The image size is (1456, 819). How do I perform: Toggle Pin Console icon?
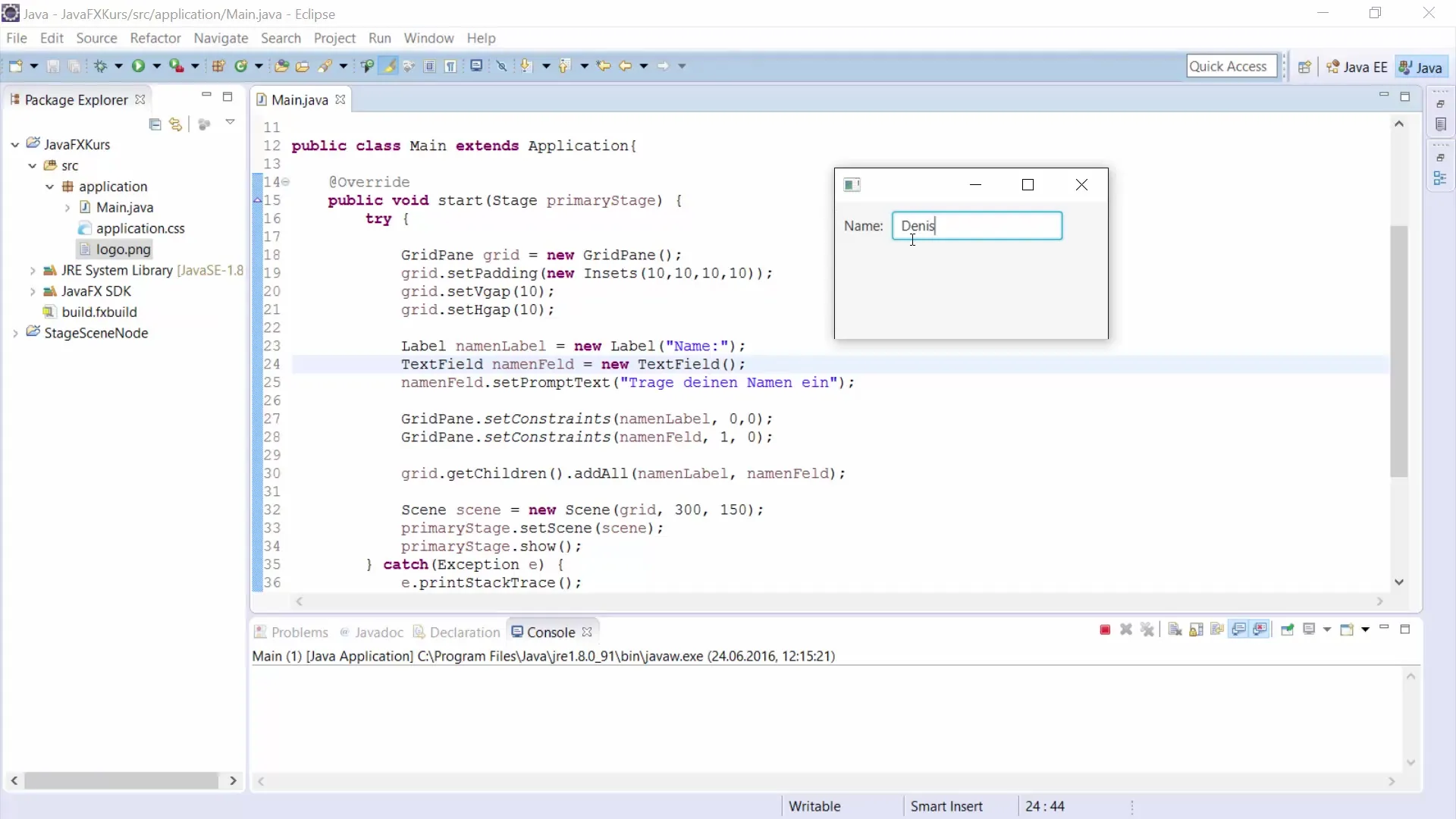click(1287, 629)
